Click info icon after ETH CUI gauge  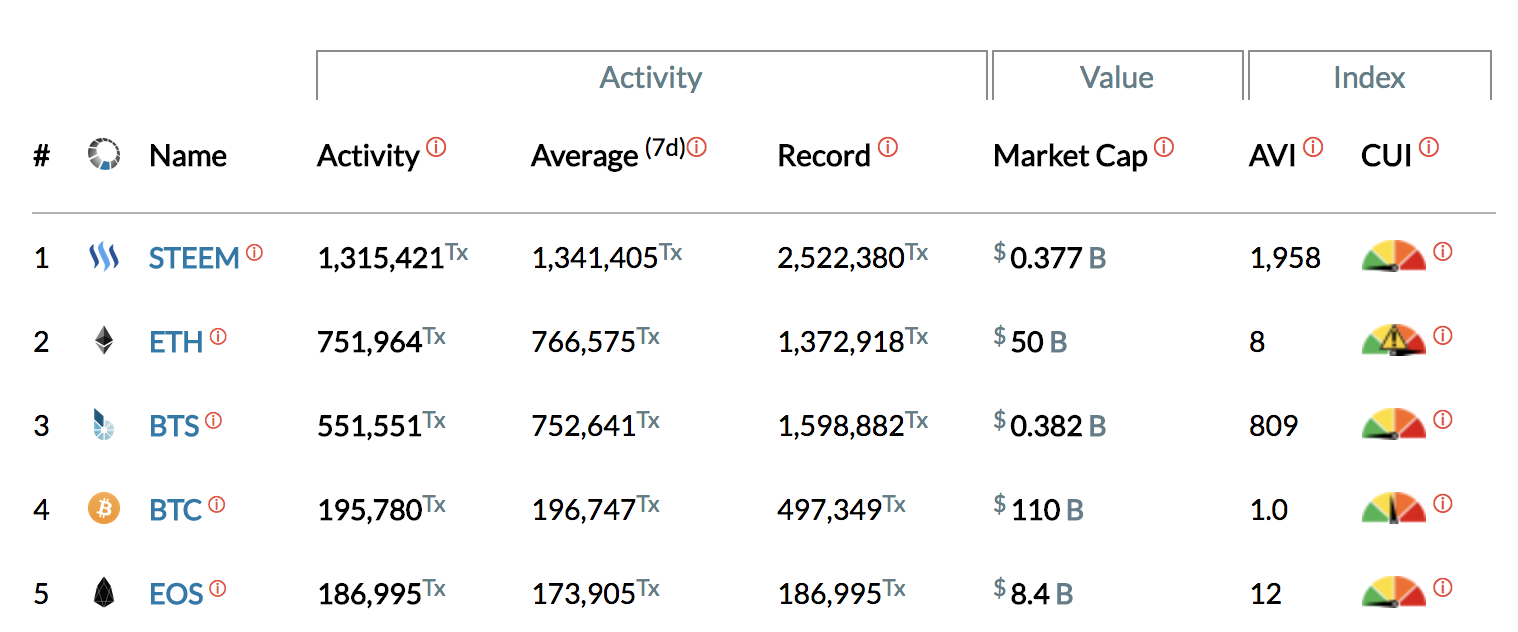(1442, 336)
